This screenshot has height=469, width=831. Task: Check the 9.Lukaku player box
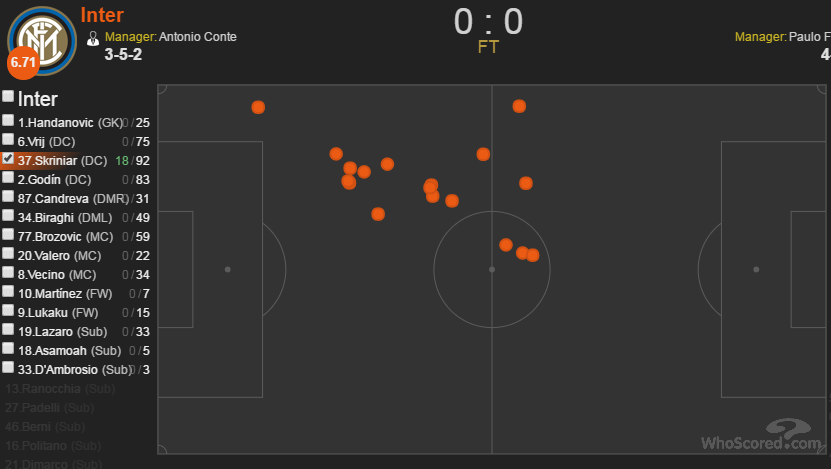(x=8, y=310)
